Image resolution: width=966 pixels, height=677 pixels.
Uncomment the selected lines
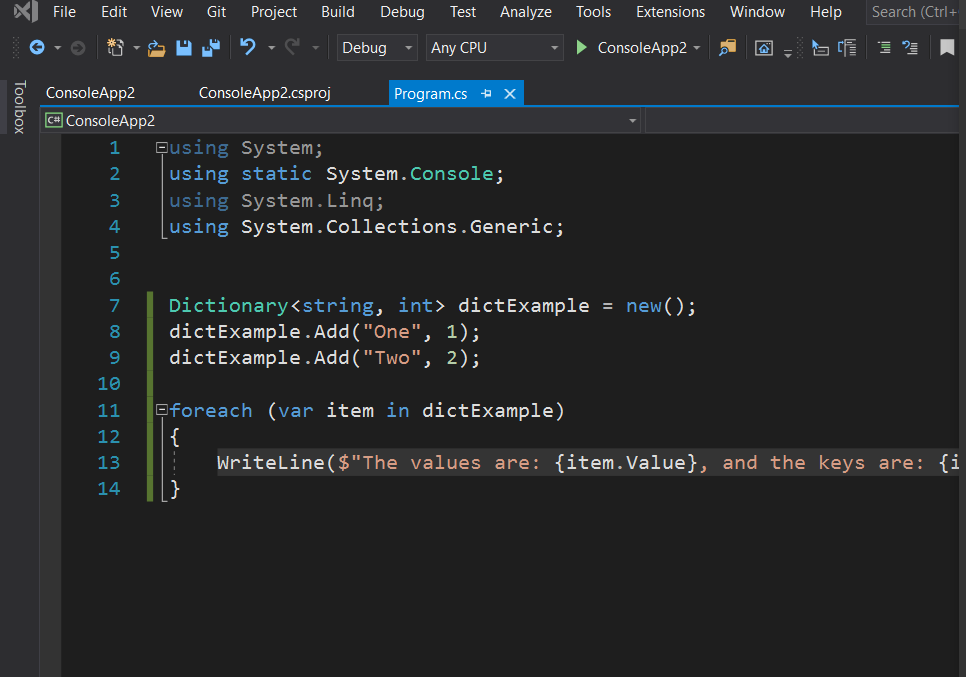click(x=911, y=47)
